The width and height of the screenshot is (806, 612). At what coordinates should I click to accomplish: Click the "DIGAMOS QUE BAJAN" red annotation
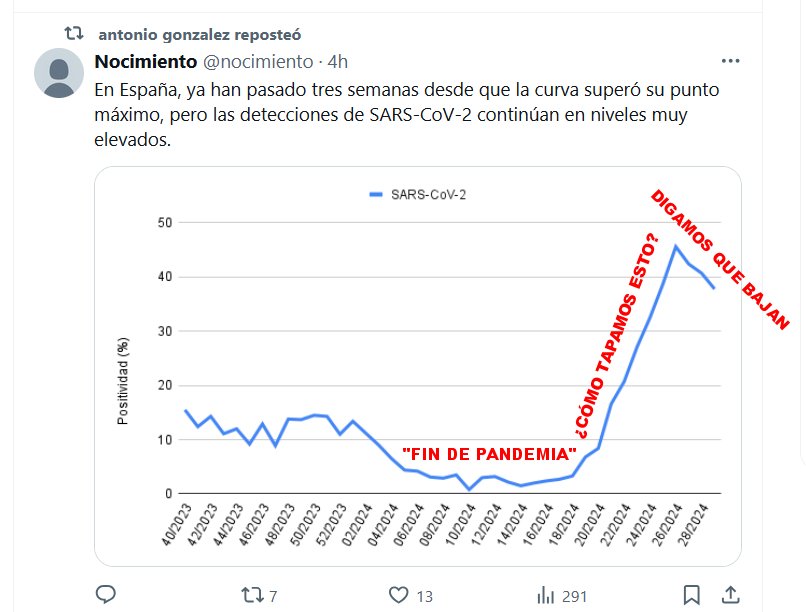pos(720,259)
